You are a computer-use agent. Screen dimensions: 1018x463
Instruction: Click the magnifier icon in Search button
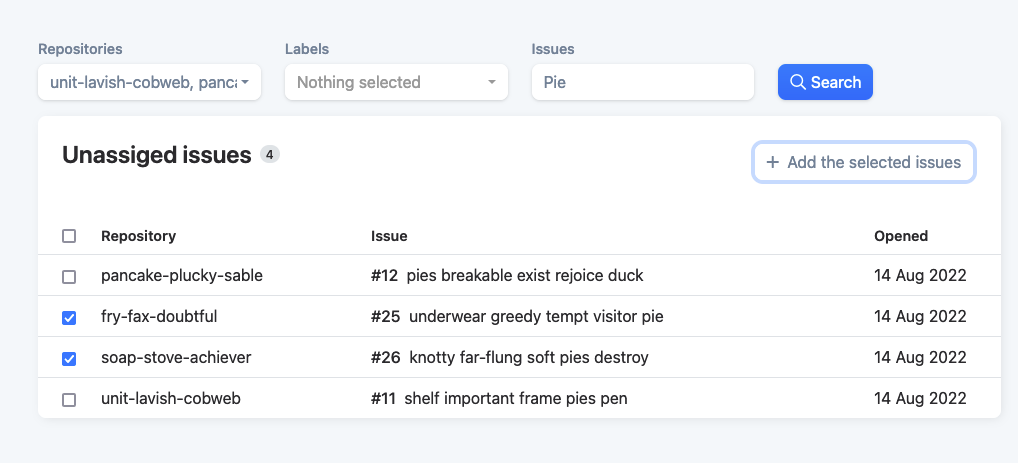click(x=798, y=82)
